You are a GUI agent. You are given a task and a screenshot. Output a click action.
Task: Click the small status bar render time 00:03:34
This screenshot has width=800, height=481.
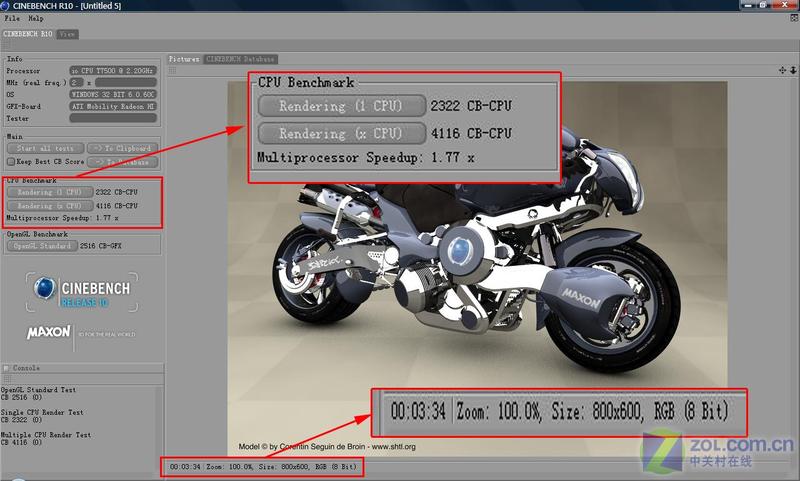pos(185,467)
